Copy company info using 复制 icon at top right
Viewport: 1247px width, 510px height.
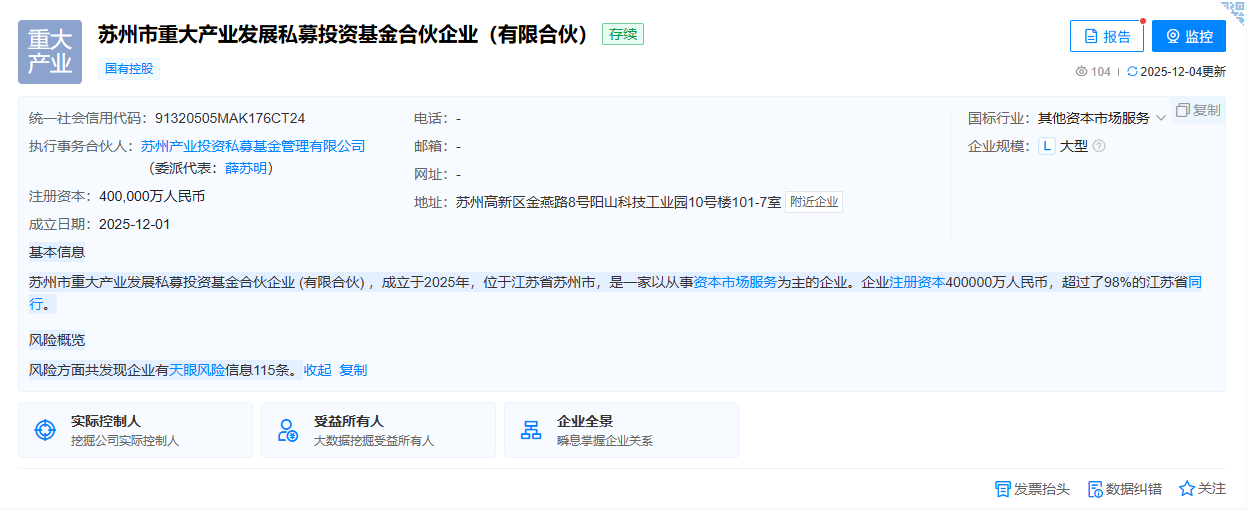pyautogui.click(x=1197, y=110)
